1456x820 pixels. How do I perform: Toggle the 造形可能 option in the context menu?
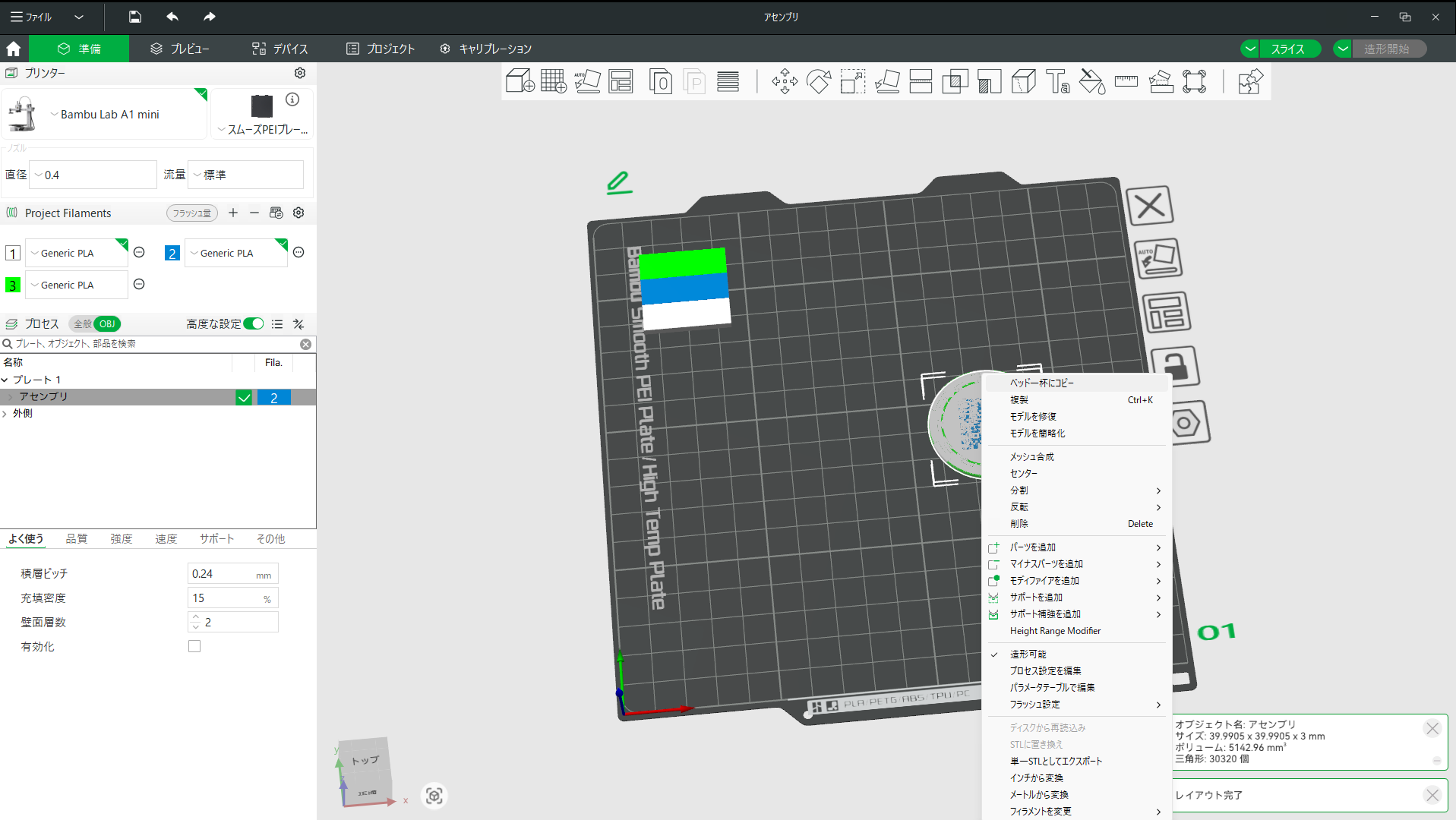(1028, 654)
